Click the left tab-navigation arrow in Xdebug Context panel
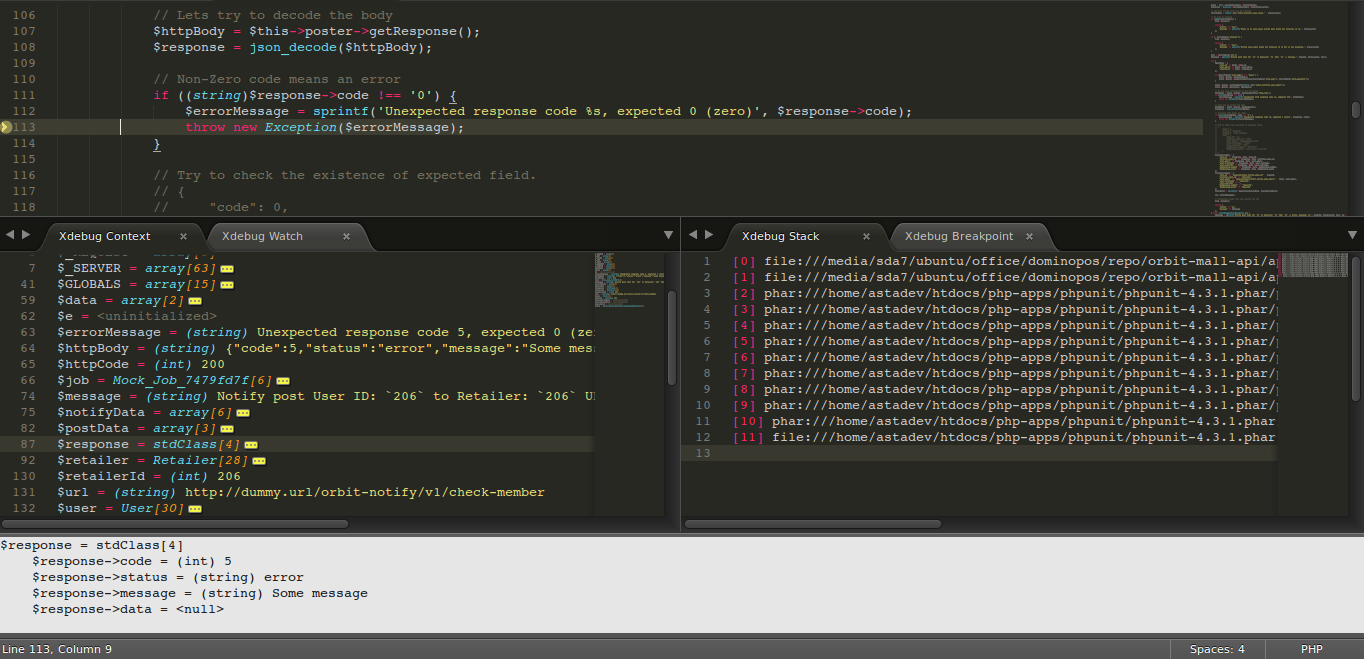The image size is (1364, 660). 8,233
